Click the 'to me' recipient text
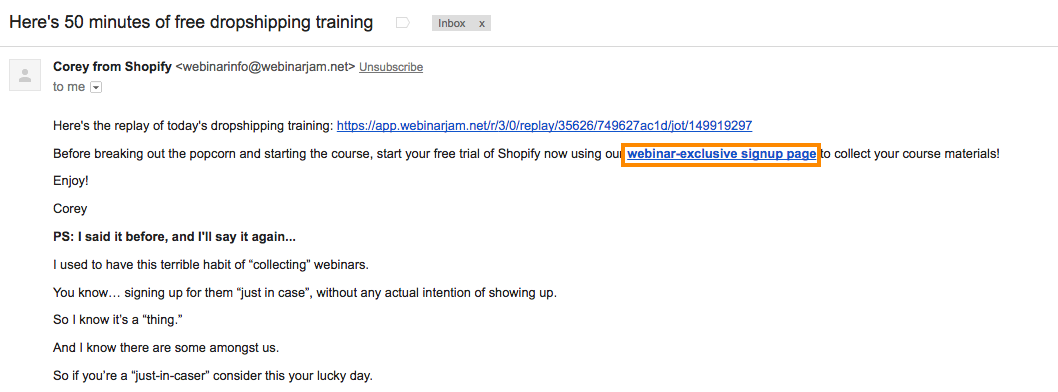This screenshot has width=1058, height=392. pos(69,87)
